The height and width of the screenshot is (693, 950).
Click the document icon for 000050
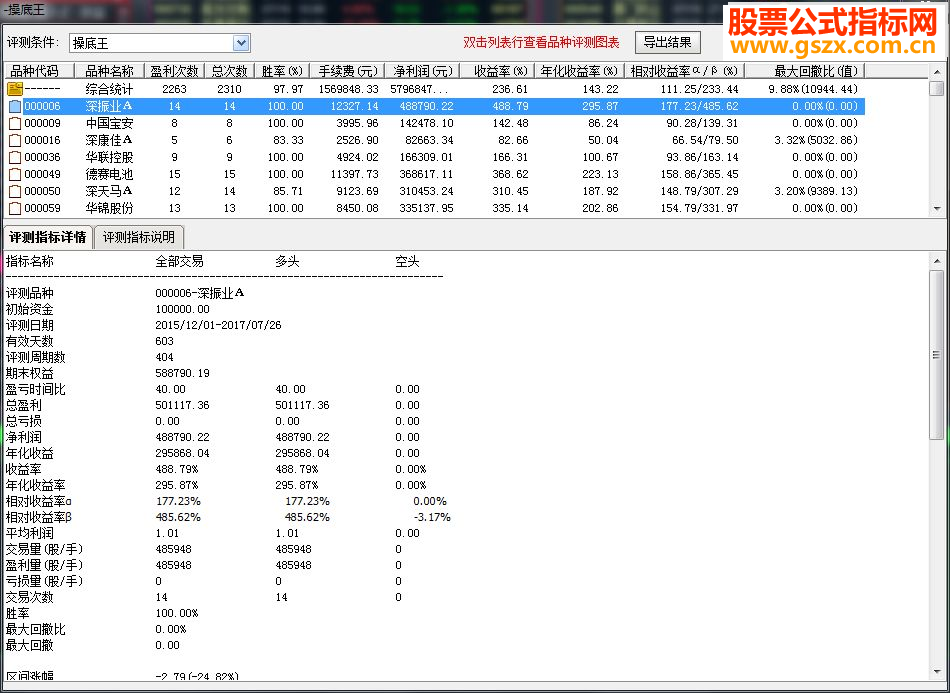click(x=15, y=191)
